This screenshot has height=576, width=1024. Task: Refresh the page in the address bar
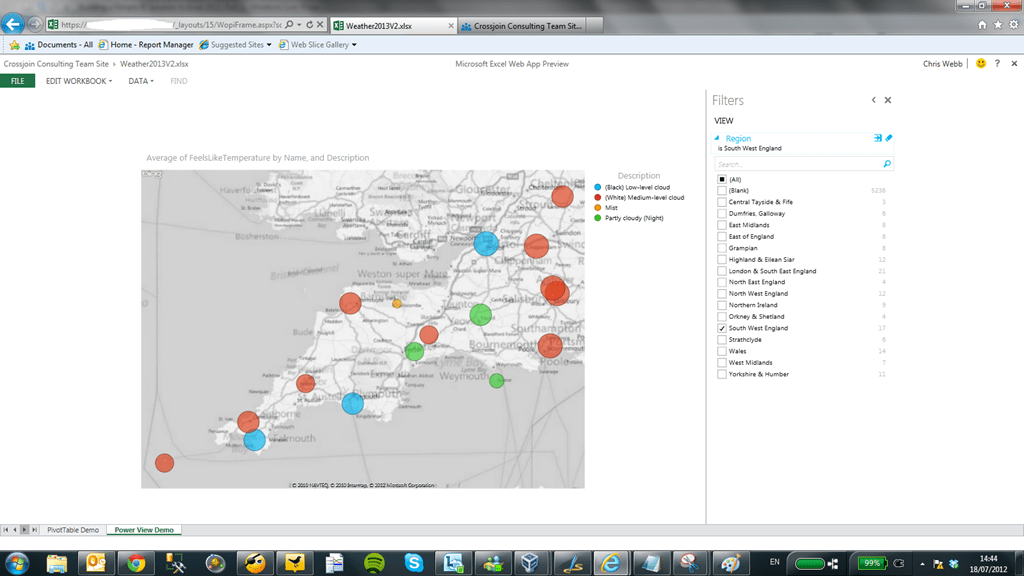(x=310, y=25)
